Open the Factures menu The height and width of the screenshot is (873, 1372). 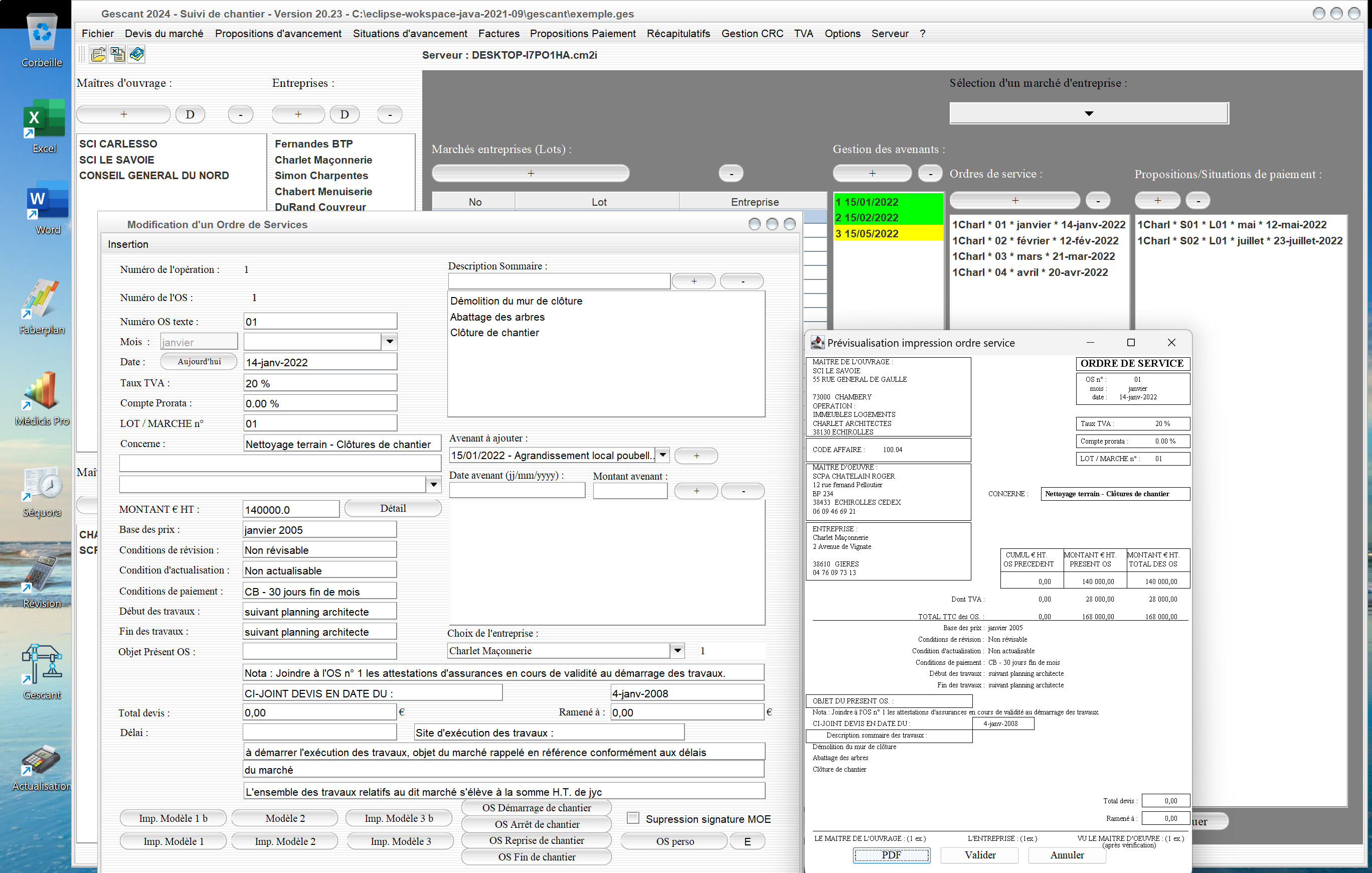coord(498,34)
